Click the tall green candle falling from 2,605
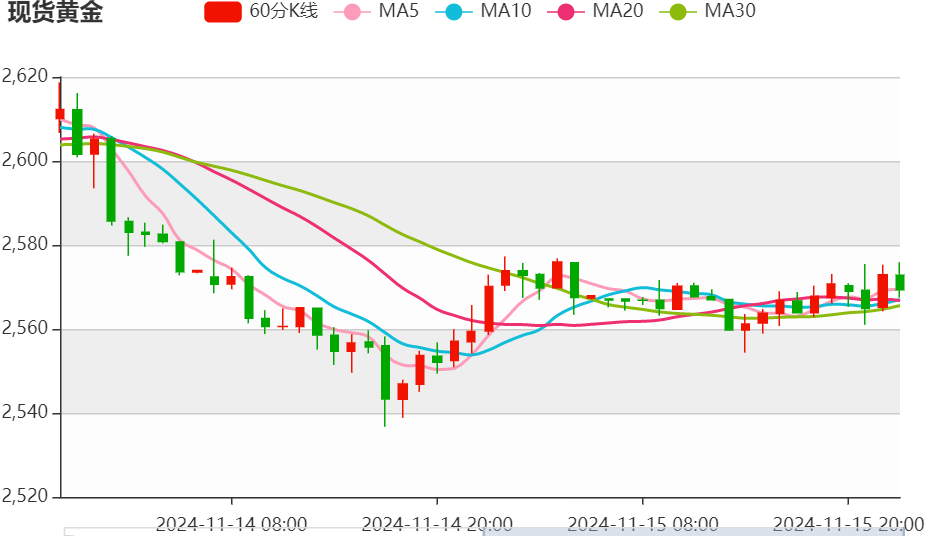 click(111, 180)
